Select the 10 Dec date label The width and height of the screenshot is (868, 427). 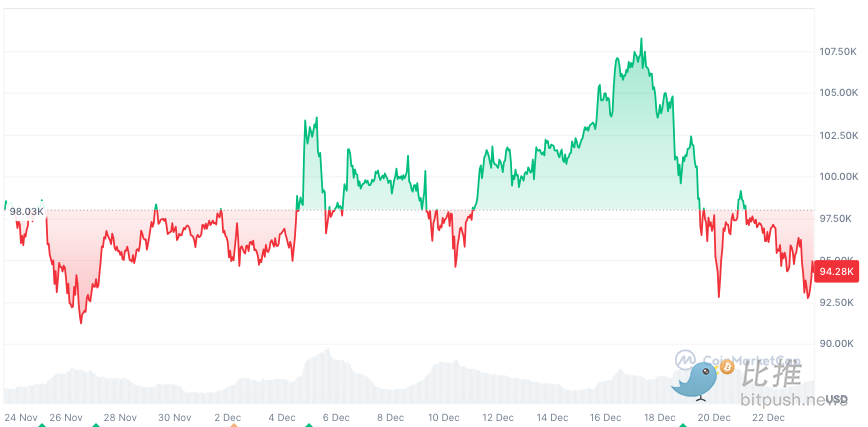442,417
